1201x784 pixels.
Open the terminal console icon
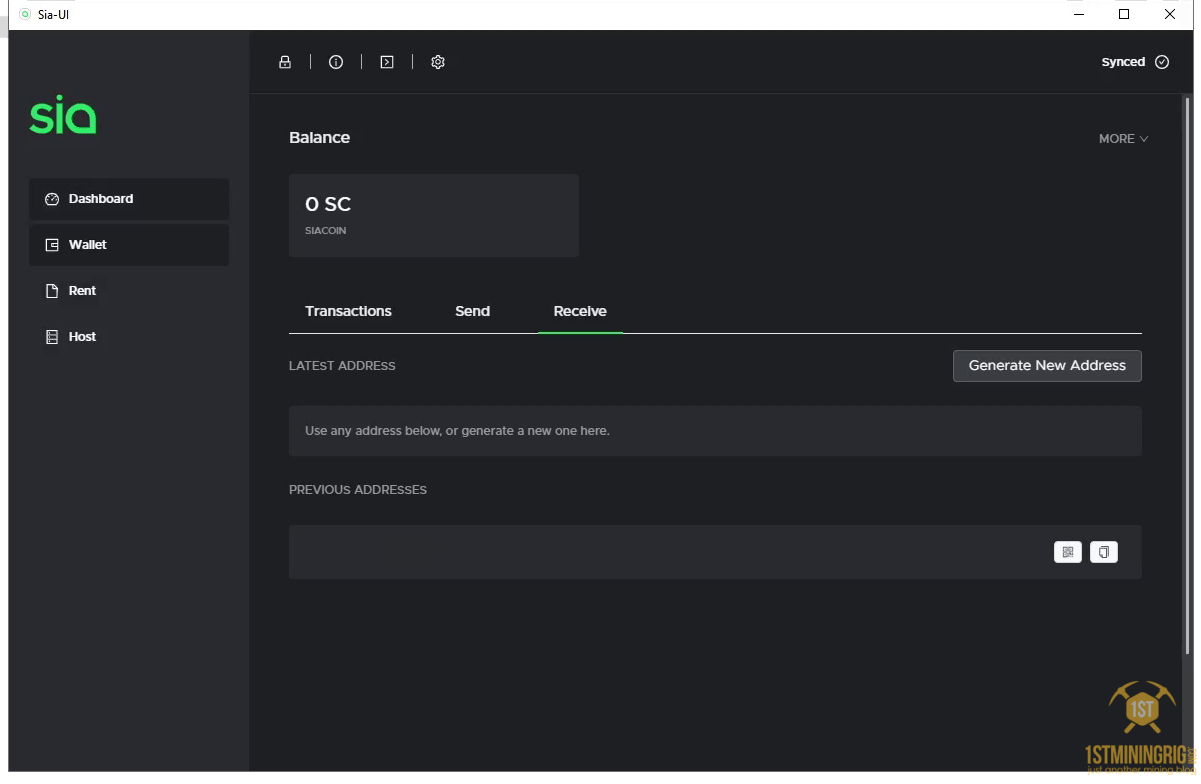pos(387,62)
